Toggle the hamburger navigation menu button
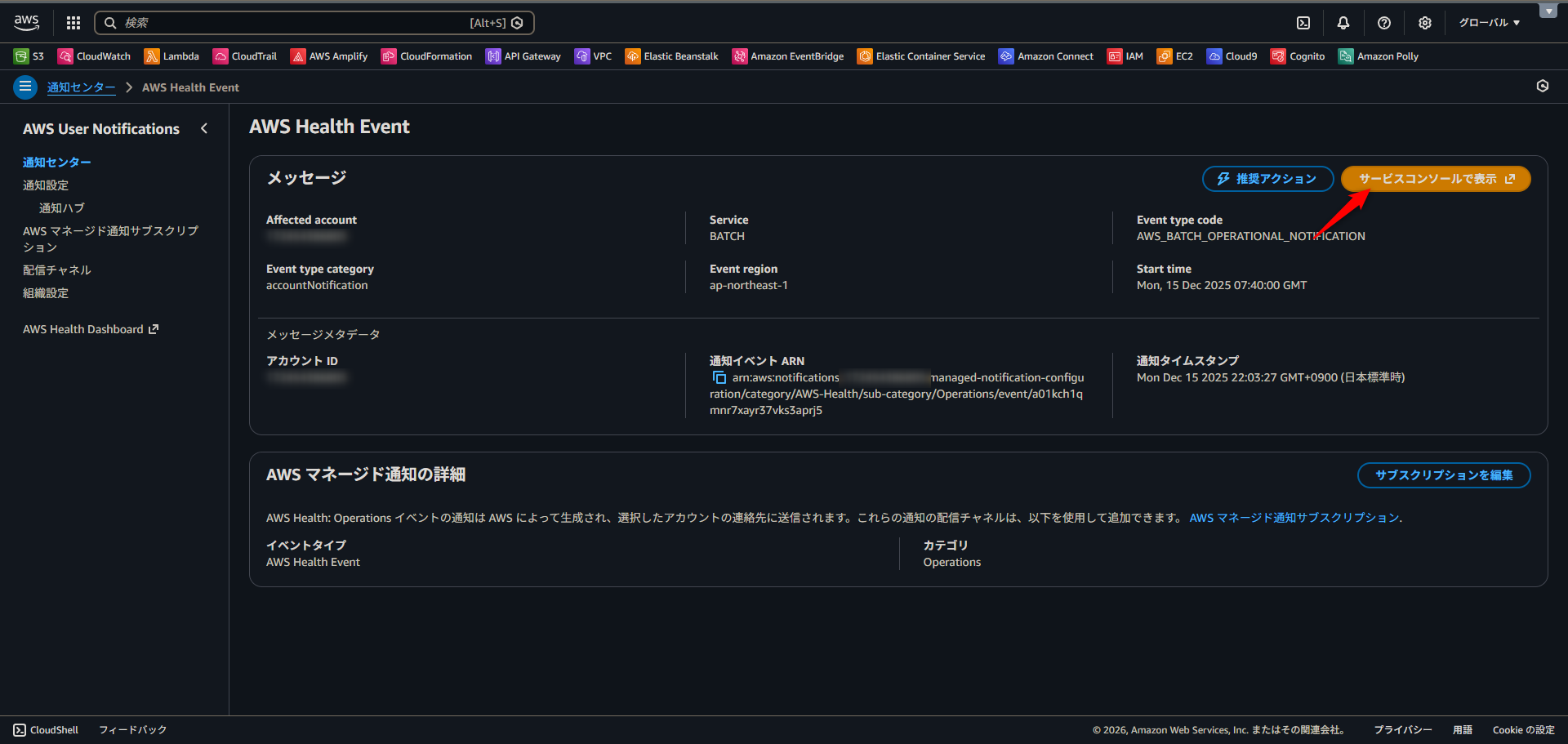Image resolution: width=1568 pixels, height=744 pixels. pyautogui.click(x=25, y=87)
